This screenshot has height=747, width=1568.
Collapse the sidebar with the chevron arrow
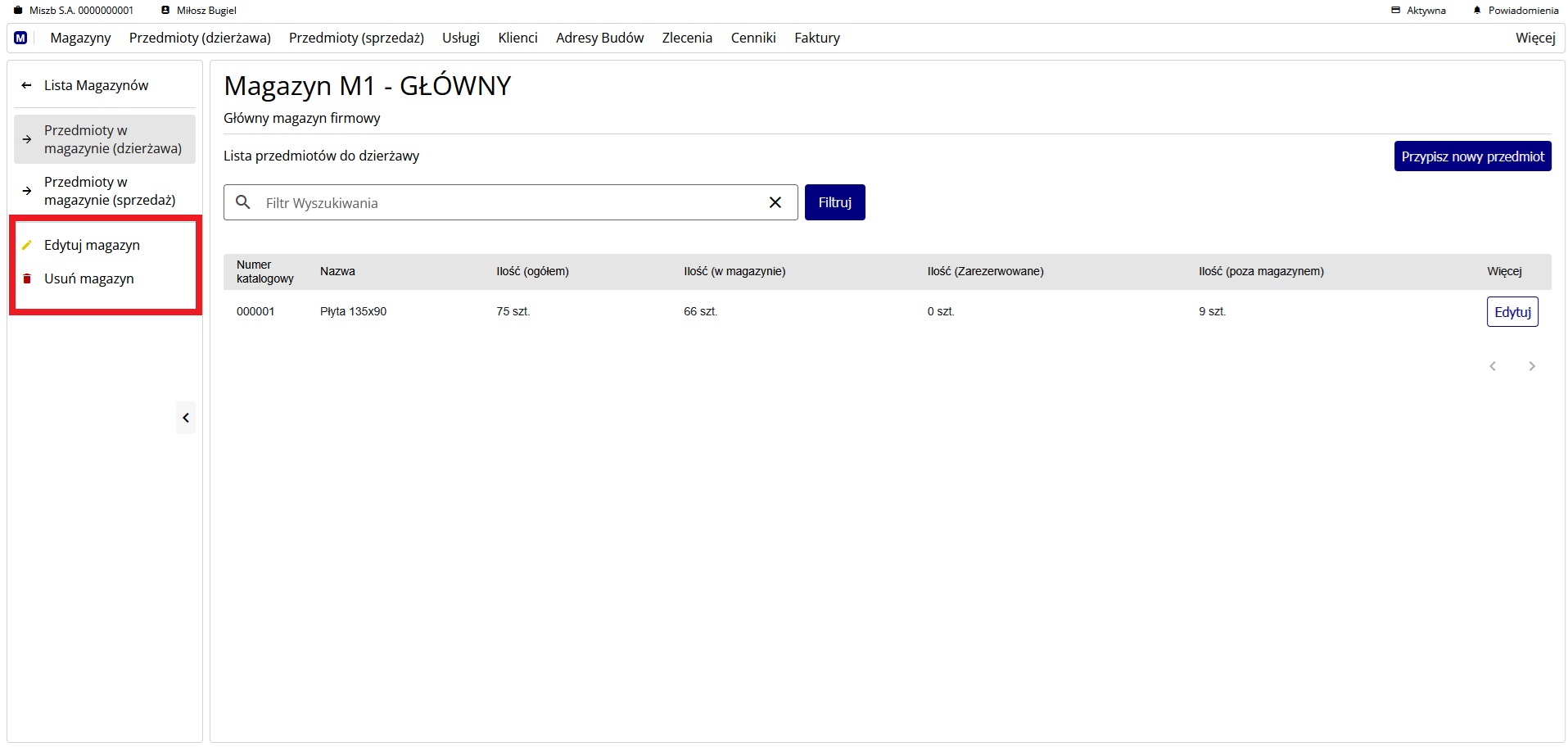pyautogui.click(x=186, y=418)
